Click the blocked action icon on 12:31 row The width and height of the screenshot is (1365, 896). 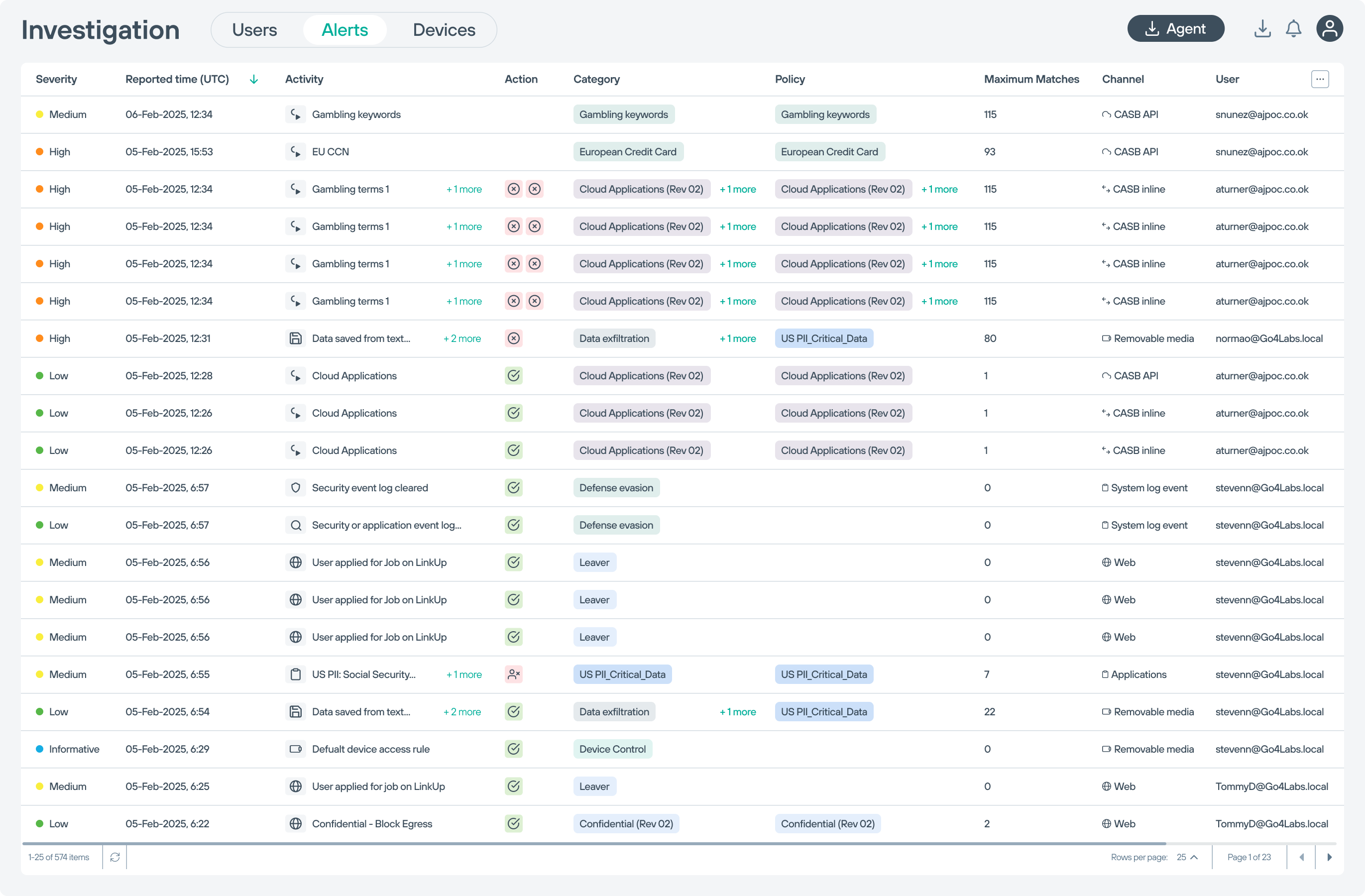[x=513, y=338]
